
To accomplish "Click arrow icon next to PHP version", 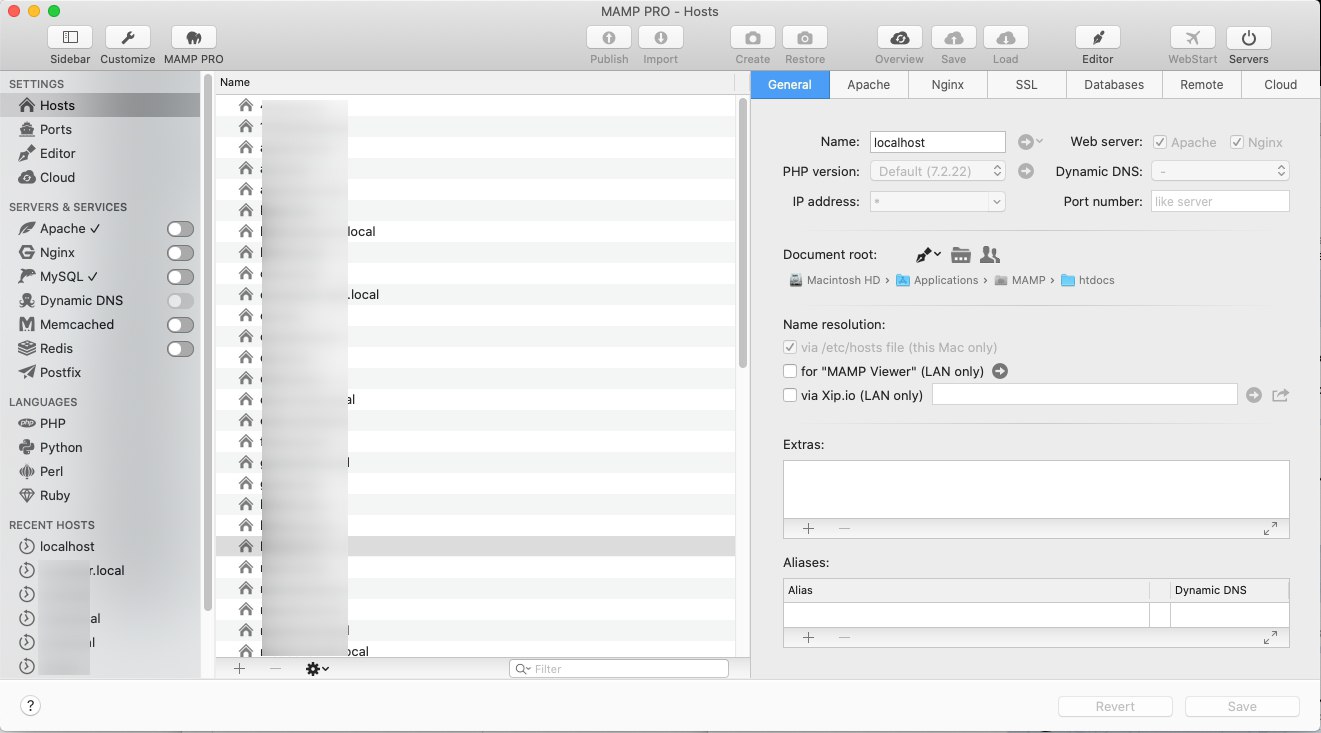I will coord(1025,171).
